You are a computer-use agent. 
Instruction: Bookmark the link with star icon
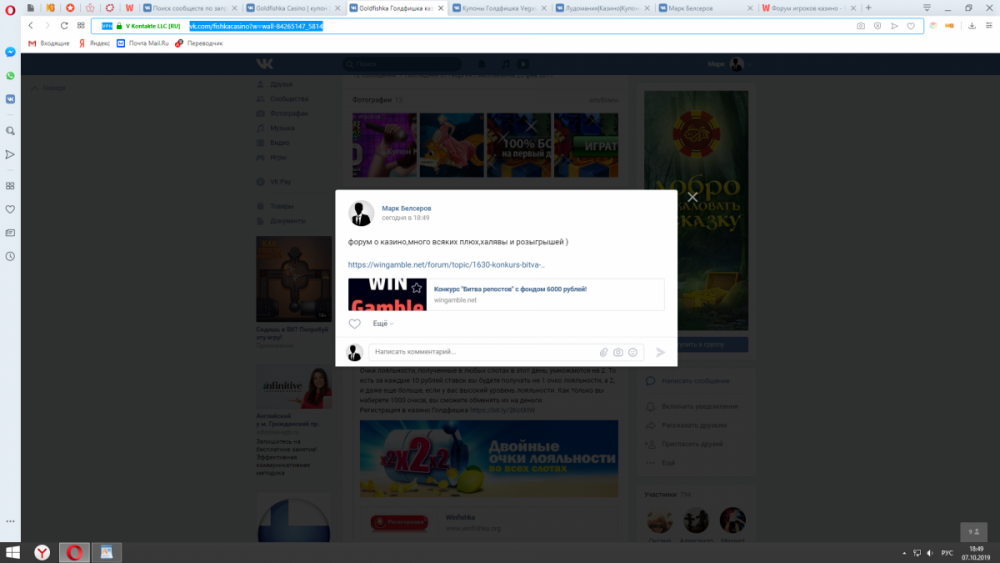point(416,288)
